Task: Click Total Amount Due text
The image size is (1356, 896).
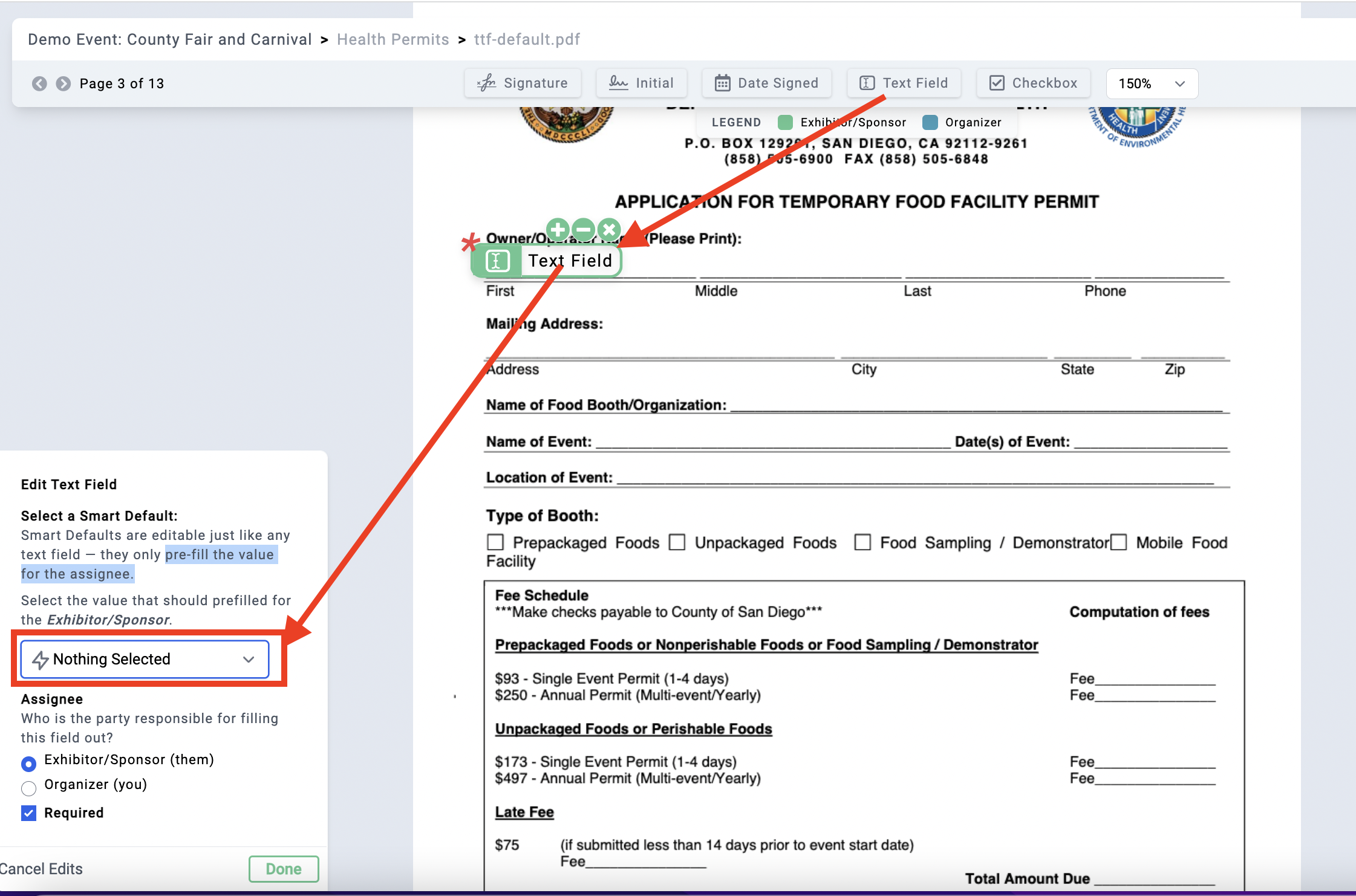Action: point(1027,878)
